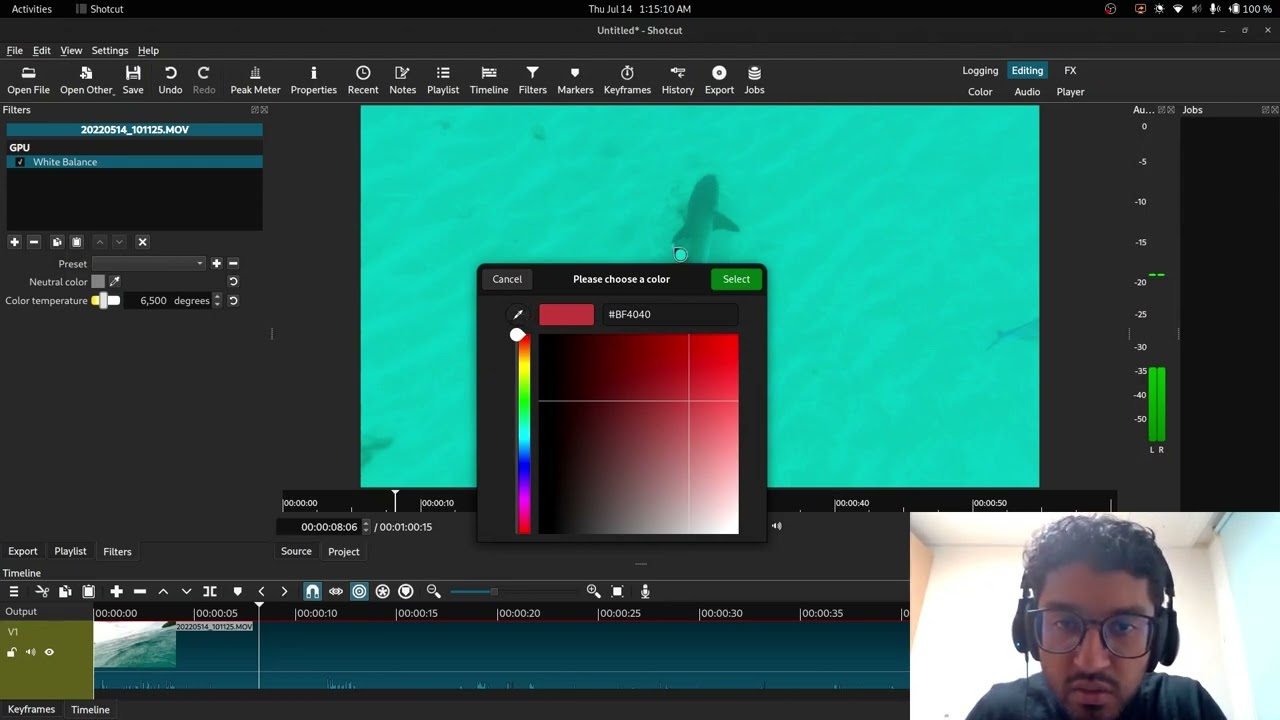This screenshot has width=1280, height=720.
Task: Toggle ripple markers
Action: tap(405, 592)
